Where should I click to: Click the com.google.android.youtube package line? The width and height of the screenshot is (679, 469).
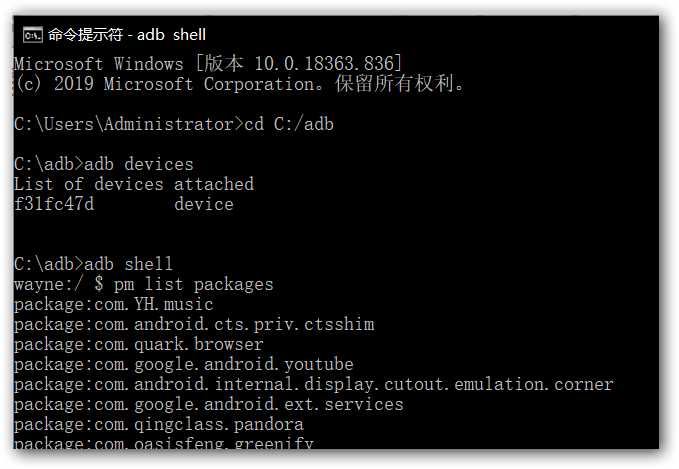click(x=184, y=364)
